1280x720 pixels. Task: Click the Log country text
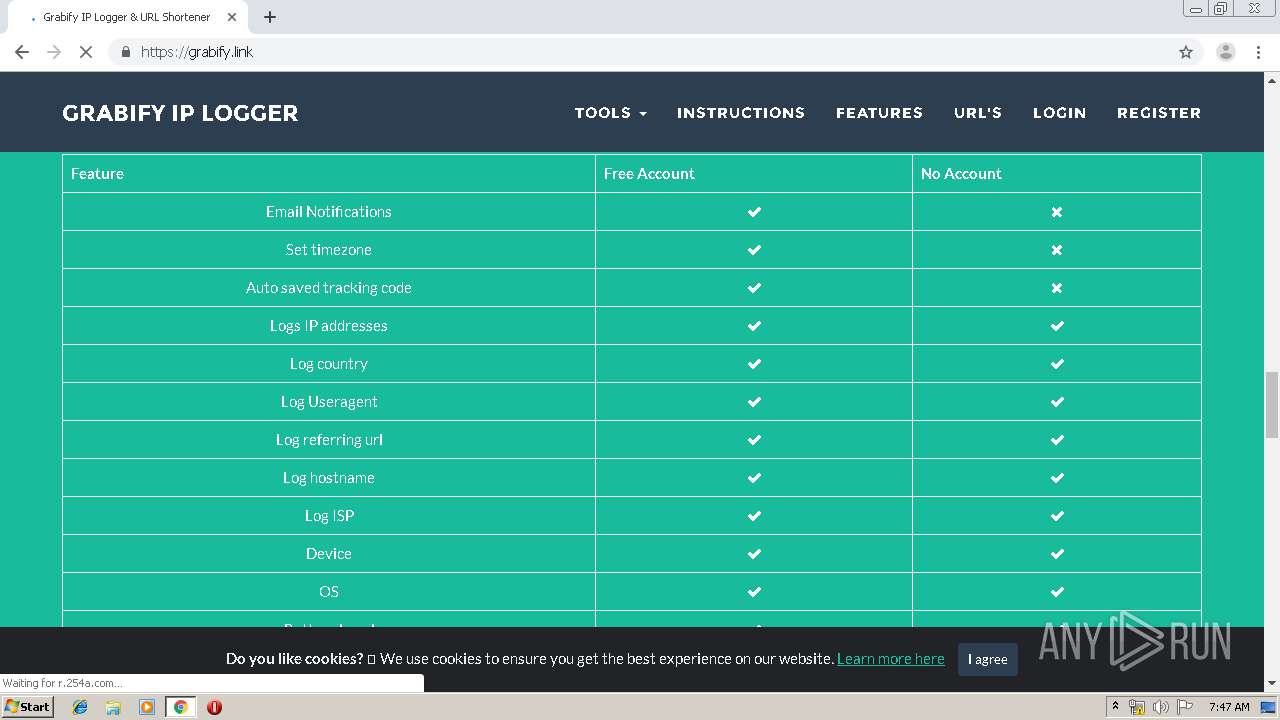[x=329, y=364]
